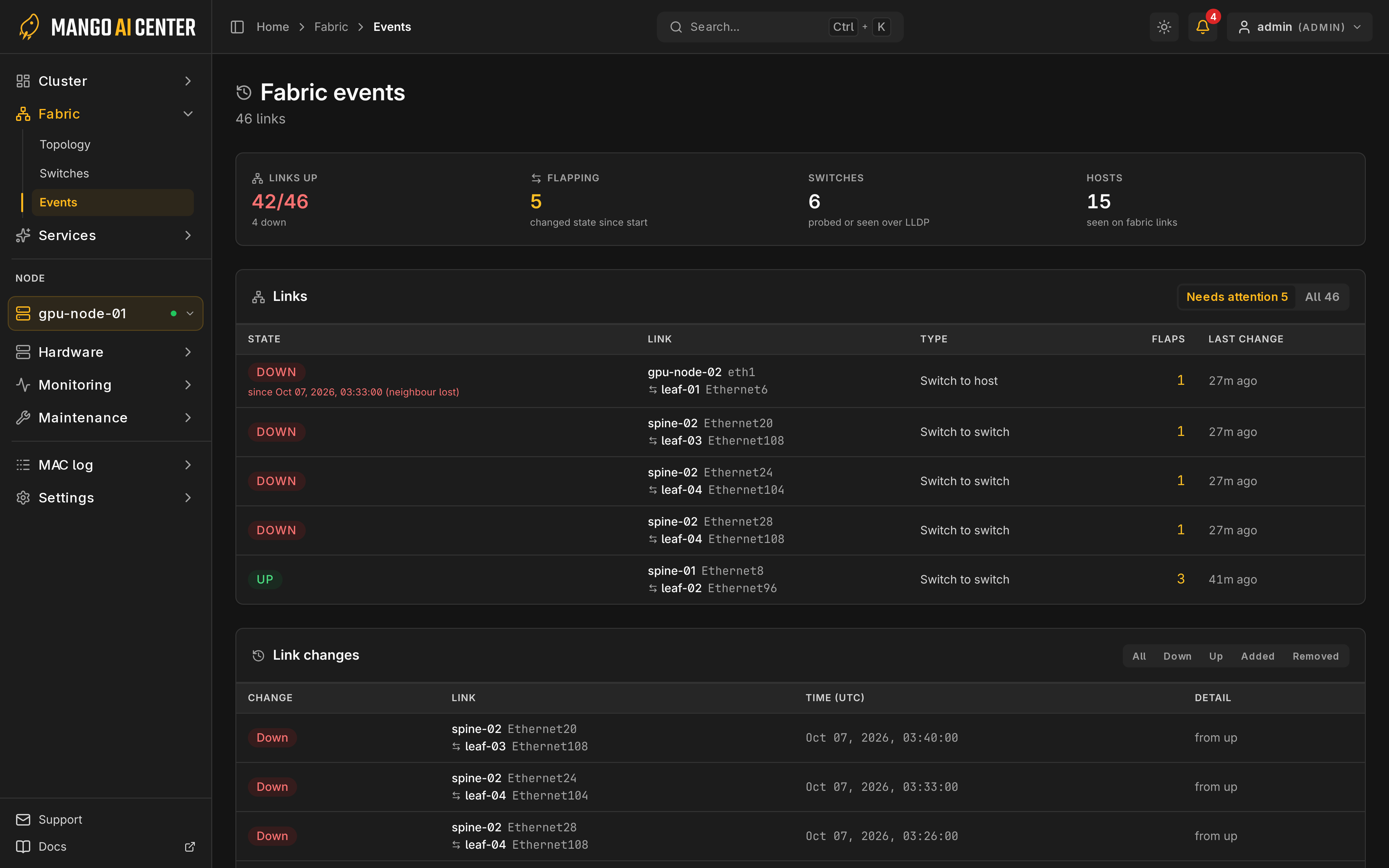Filter link changes by Removed

tap(1316, 656)
